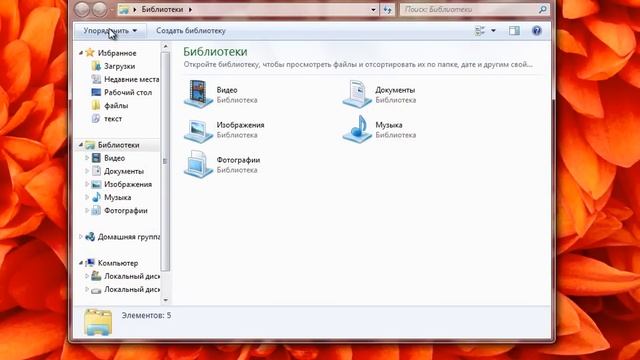Click the libraries icon in details pane
640x360 pixels.
[x=98, y=322]
